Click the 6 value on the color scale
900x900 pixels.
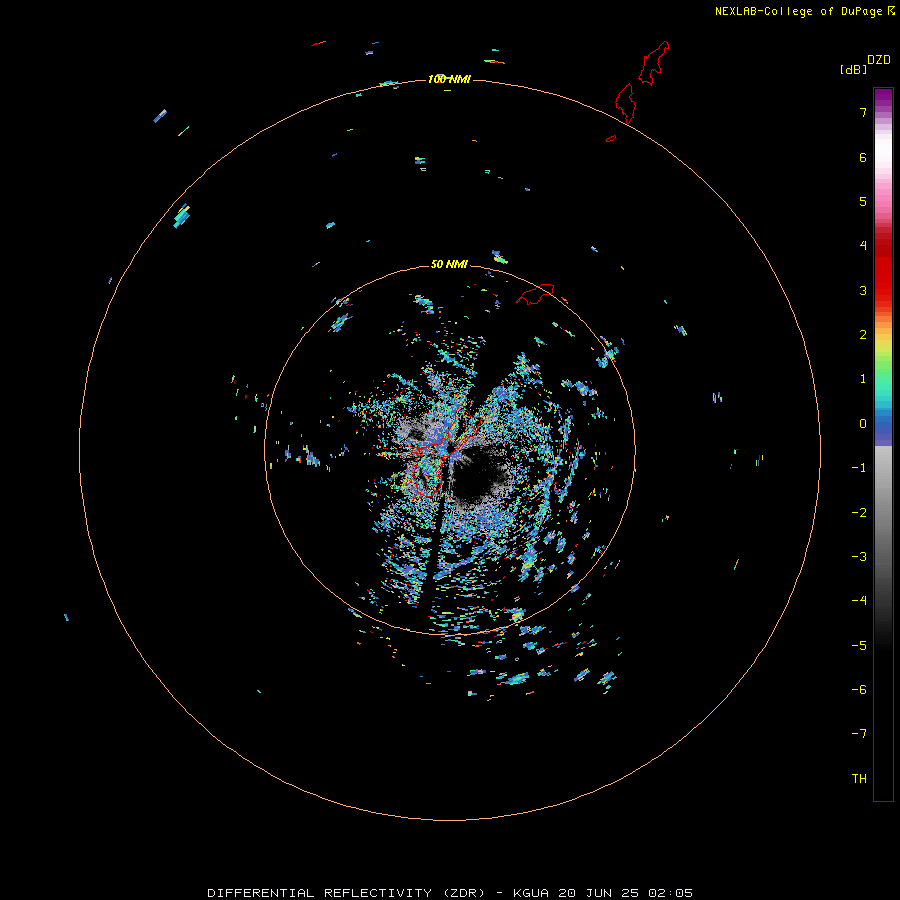863,157
